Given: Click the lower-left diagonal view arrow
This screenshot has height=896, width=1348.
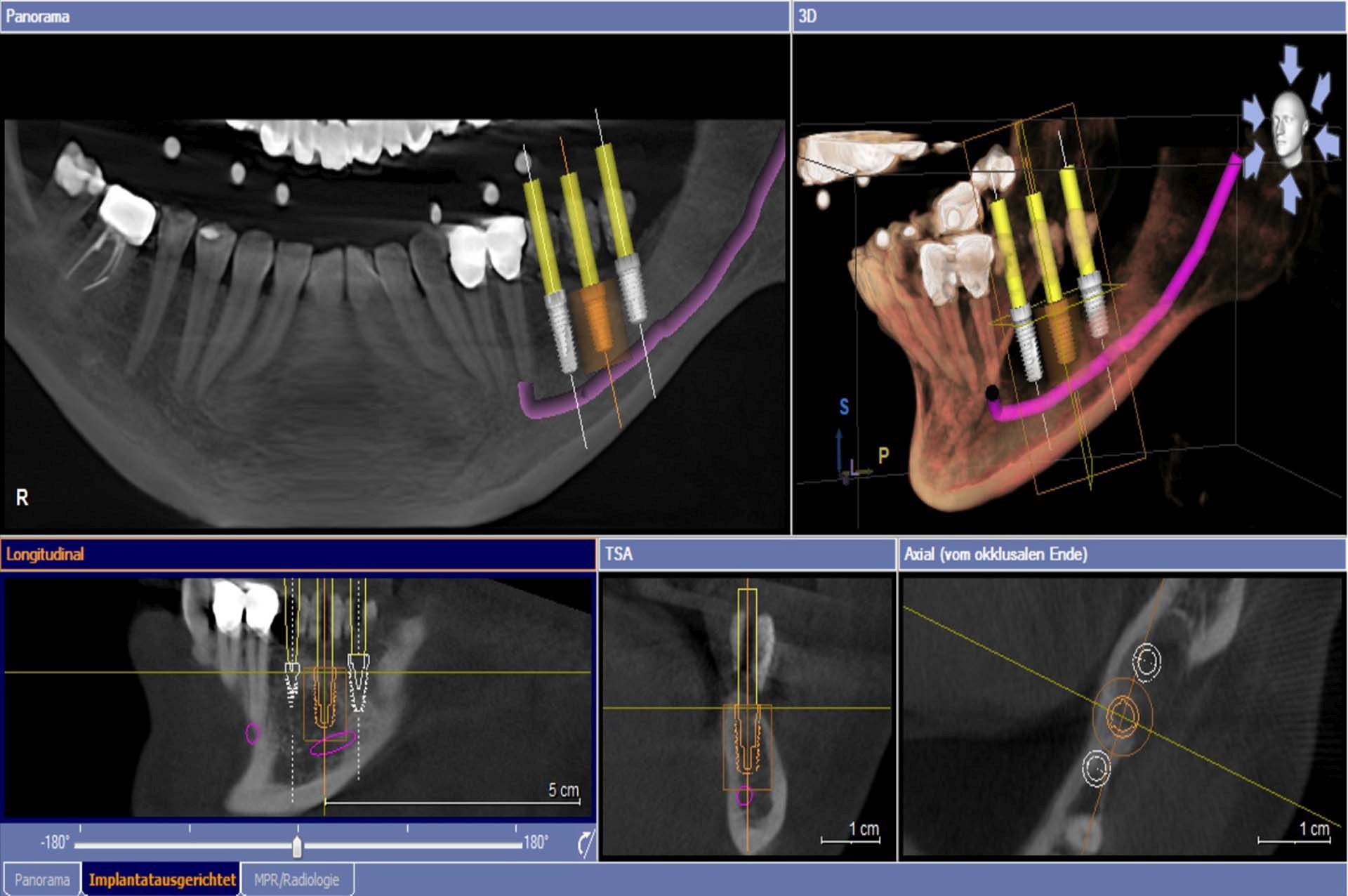Looking at the screenshot, I should pos(1255,162).
